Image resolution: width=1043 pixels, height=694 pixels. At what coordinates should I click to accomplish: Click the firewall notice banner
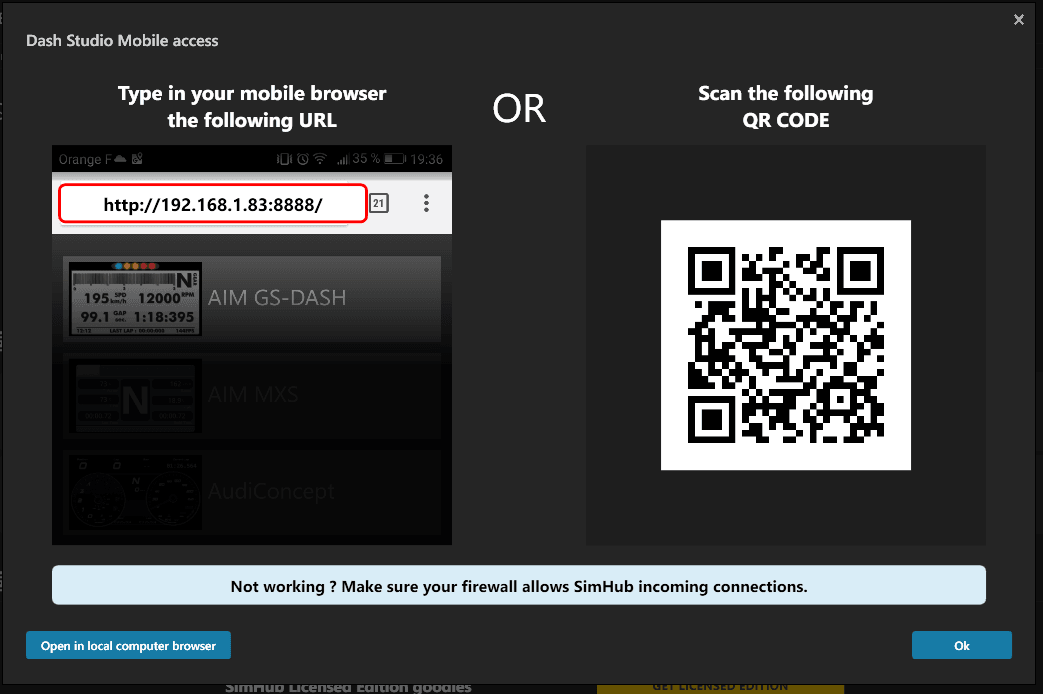tap(519, 585)
